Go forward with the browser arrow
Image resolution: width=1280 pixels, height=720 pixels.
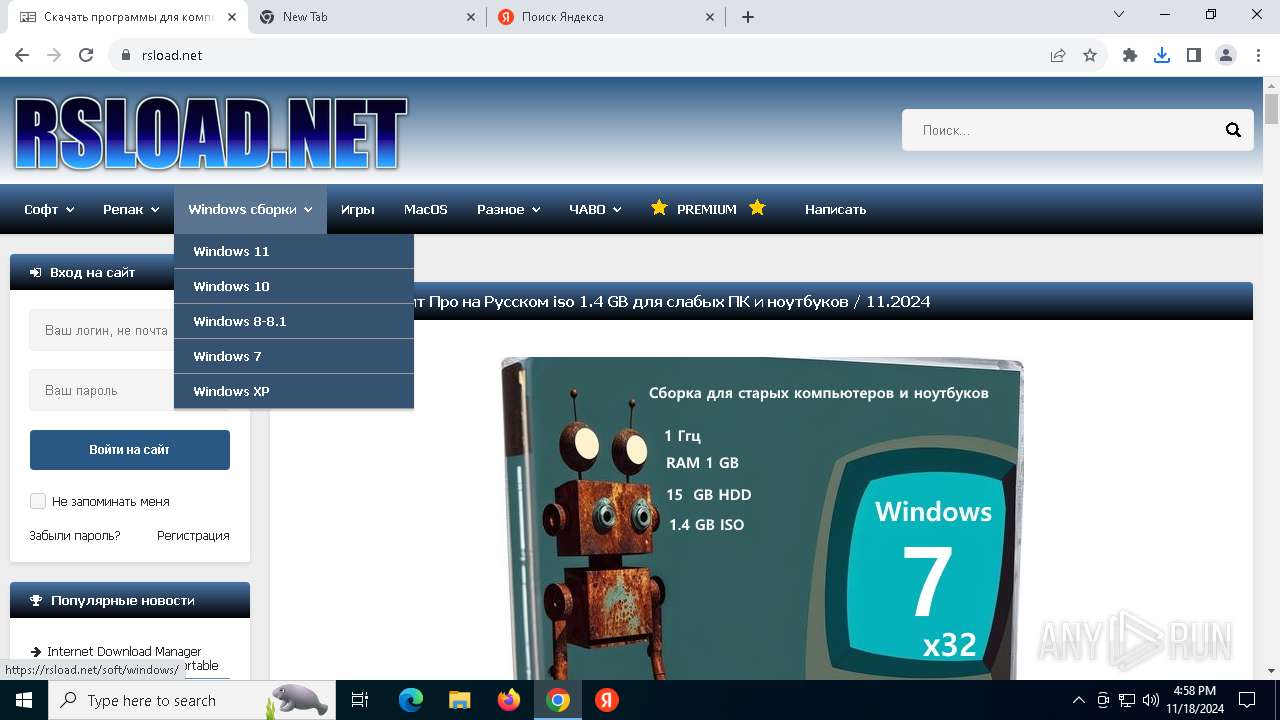tap(54, 55)
